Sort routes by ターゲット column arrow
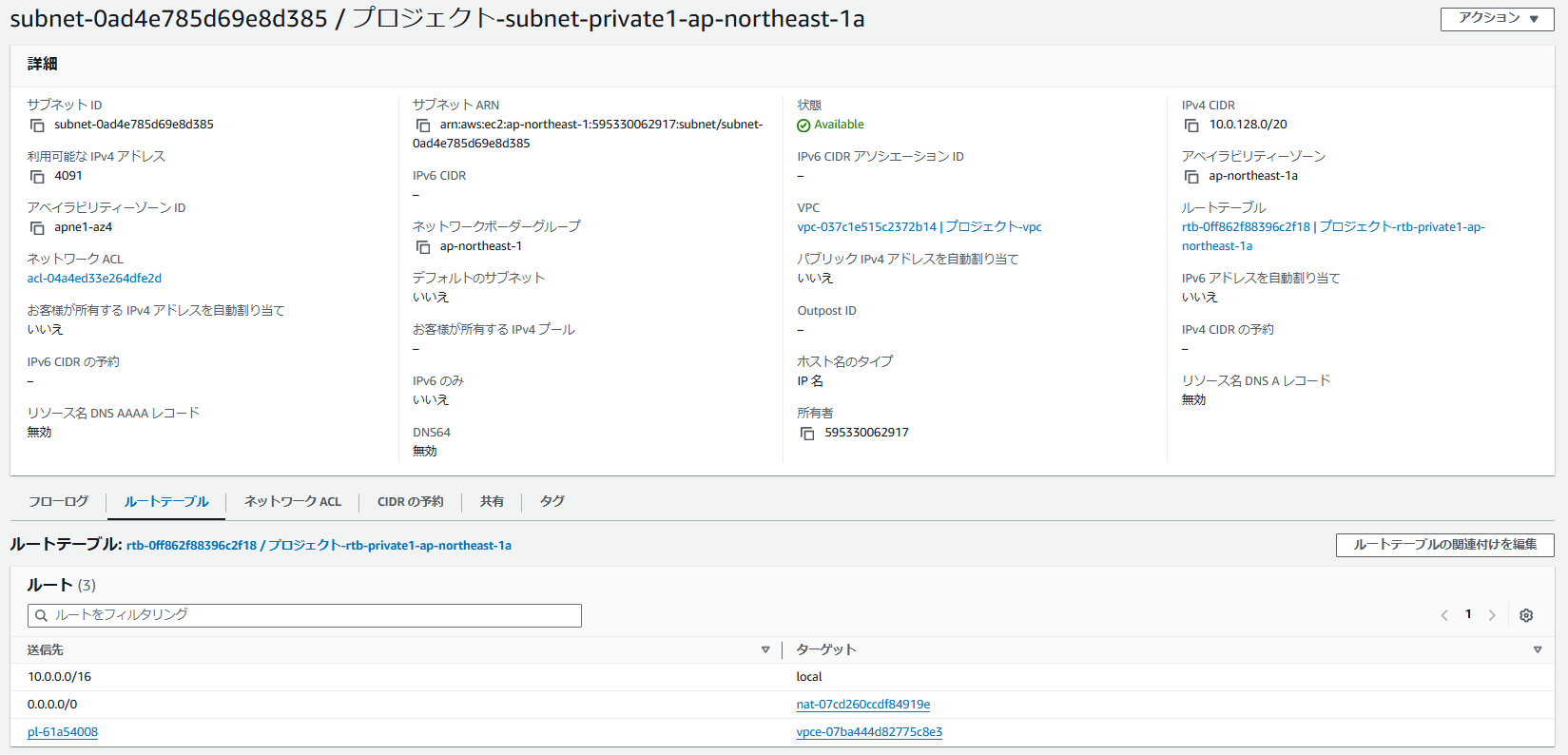Screen dimensions: 1568x755 tap(1538, 649)
